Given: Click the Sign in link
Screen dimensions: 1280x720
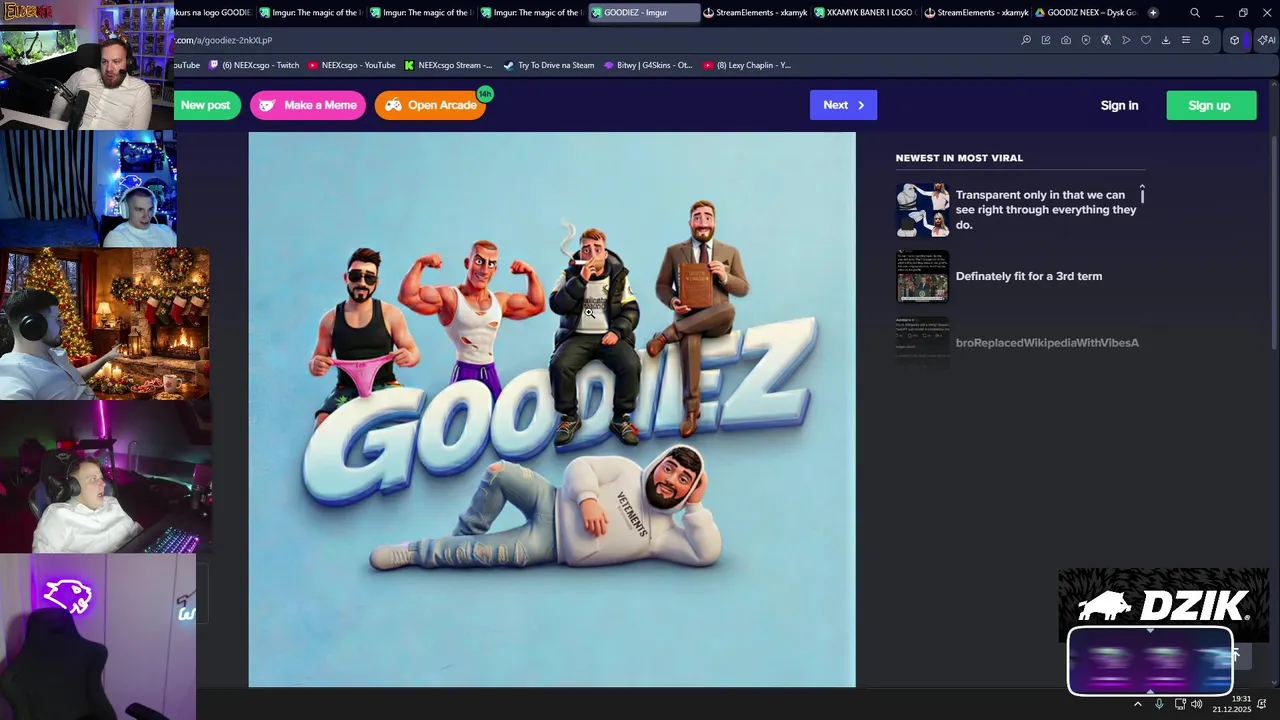Looking at the screenshot, I should tap(1119, 105).
